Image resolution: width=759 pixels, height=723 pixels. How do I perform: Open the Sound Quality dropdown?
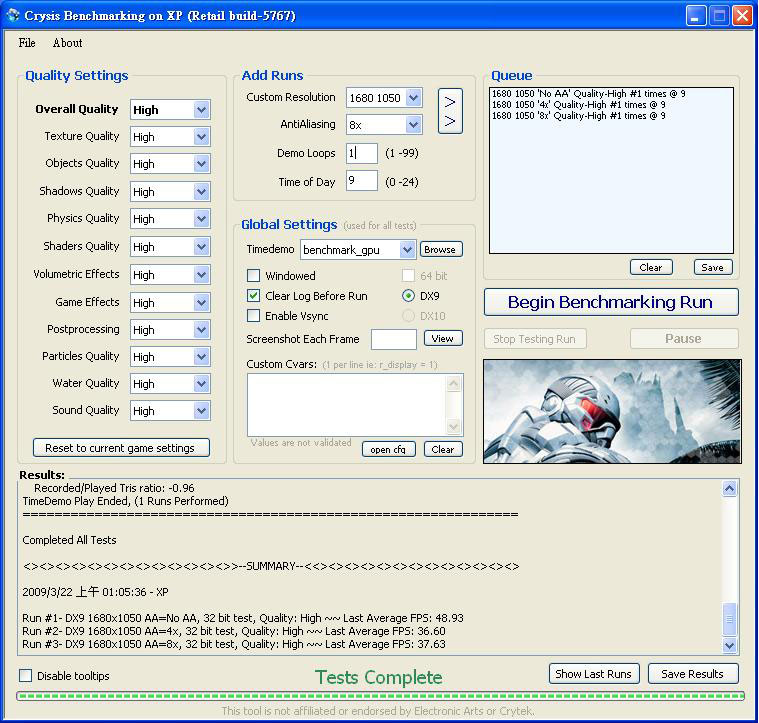(x=201, y=411)
